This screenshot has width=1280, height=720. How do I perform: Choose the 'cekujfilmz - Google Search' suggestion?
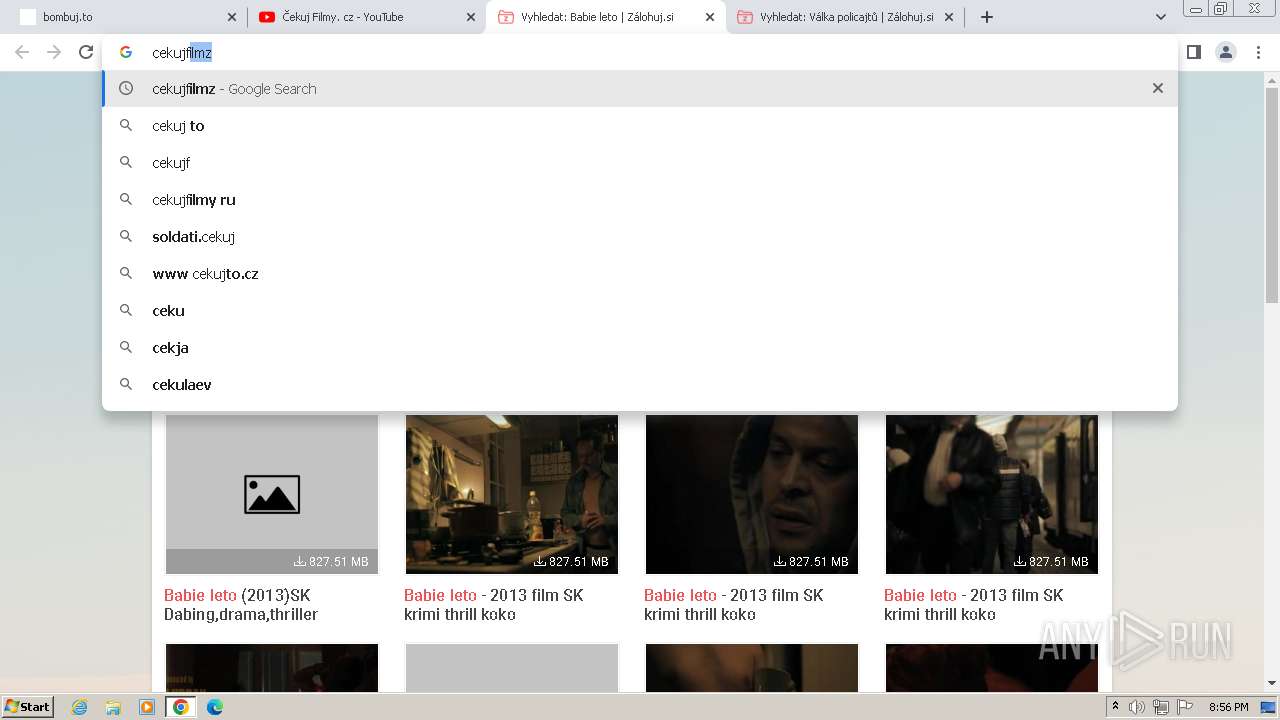[x=640, y=89]
